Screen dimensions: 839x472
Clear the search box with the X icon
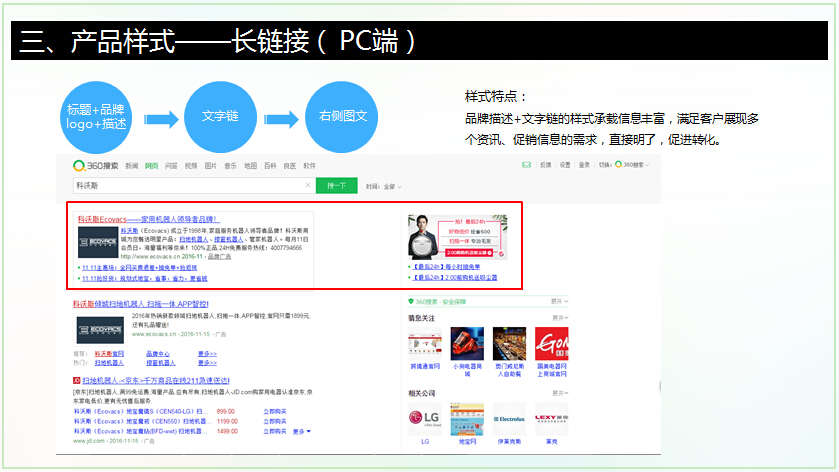tap(307, 186)
